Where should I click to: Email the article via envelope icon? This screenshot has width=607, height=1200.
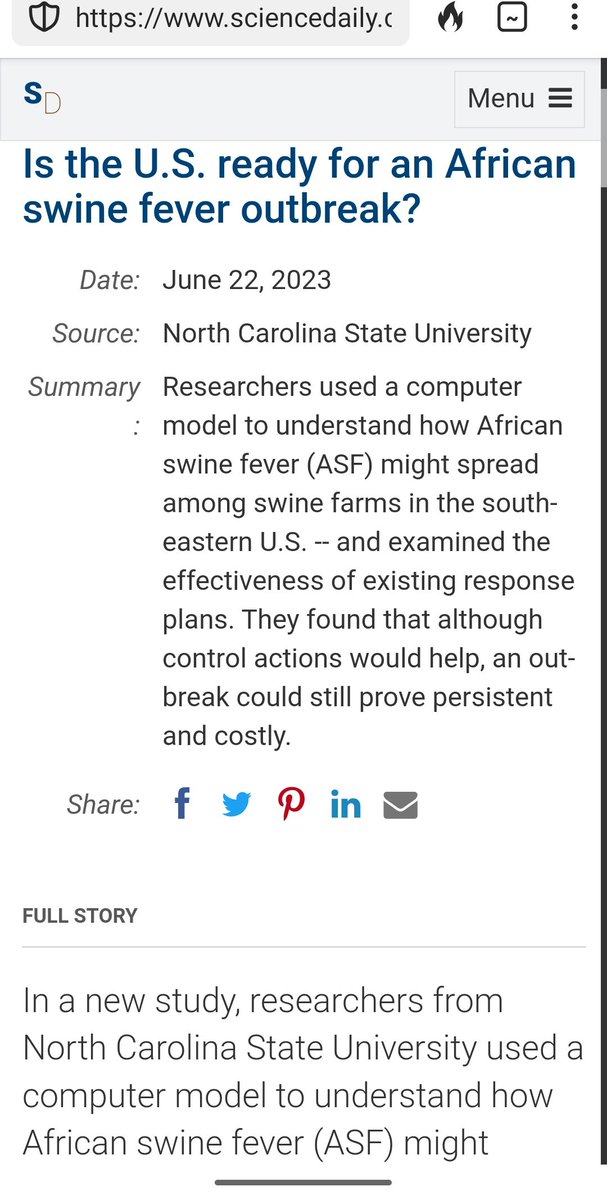click(x=400, y=804)
